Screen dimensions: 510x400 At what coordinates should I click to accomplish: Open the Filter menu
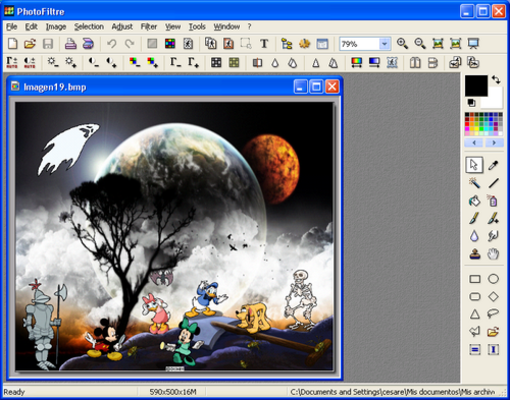point(149,27)
